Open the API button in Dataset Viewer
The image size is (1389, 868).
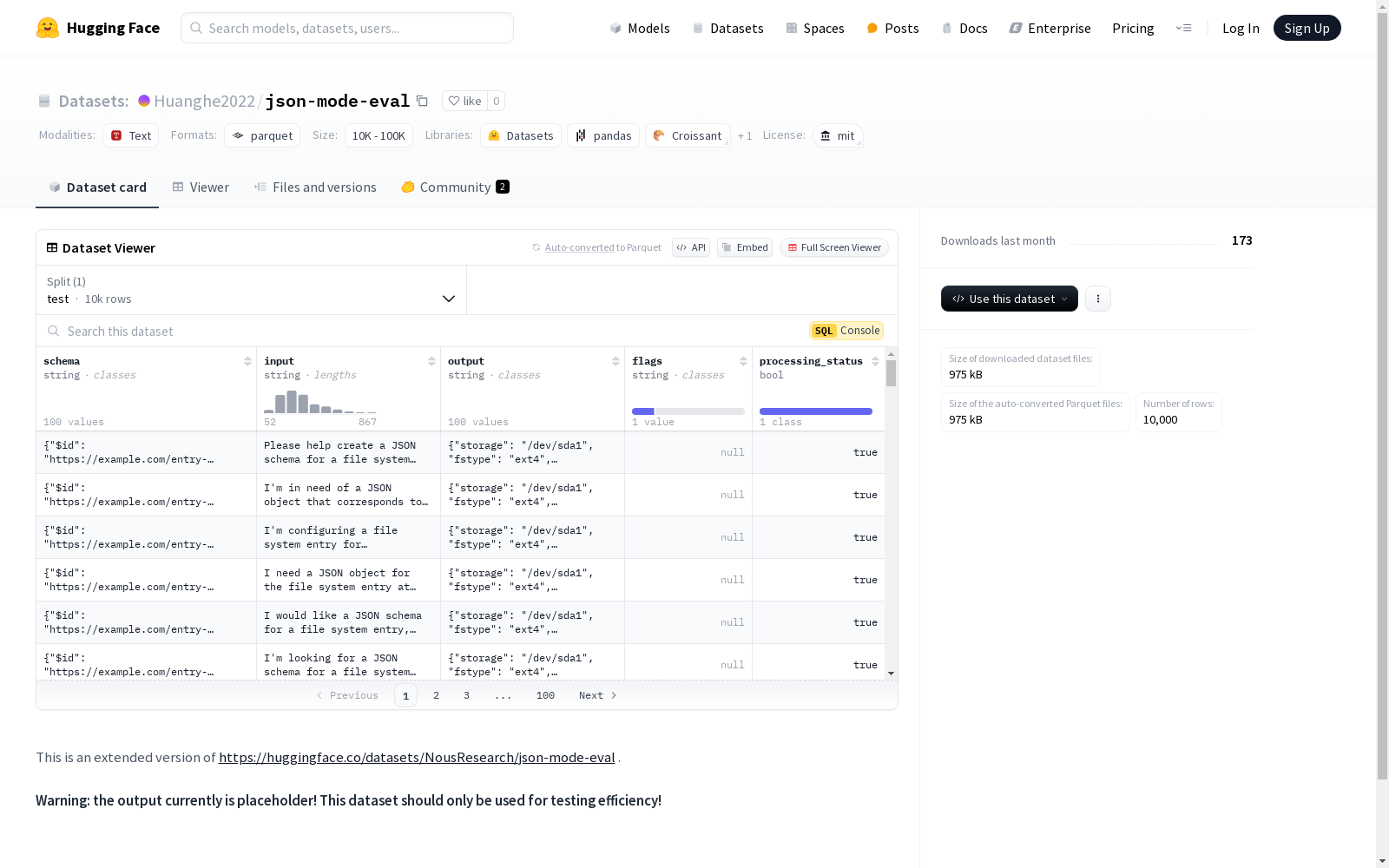pyautogui.click(x=691, y=247)
